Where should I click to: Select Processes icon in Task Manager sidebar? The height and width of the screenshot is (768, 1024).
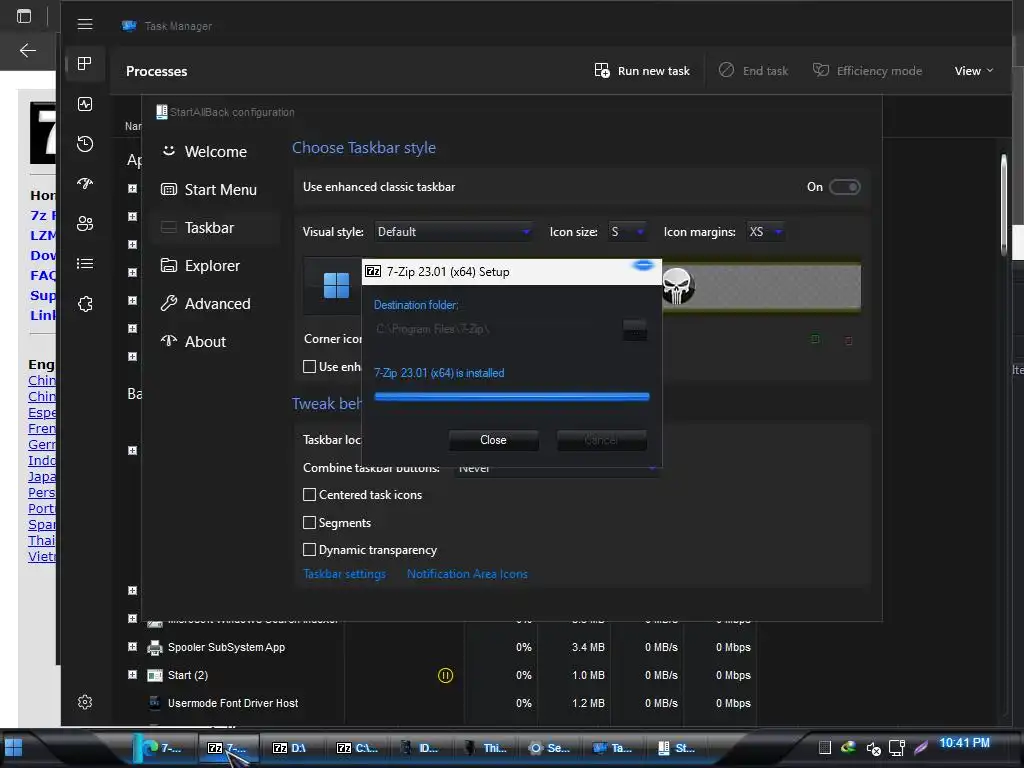[x=85, y=63]
